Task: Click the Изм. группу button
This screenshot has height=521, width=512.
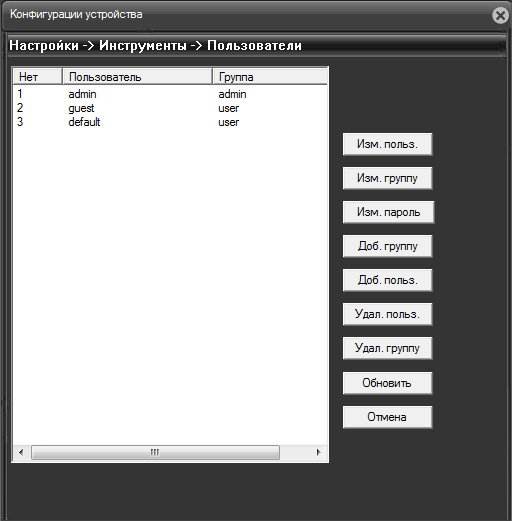Action: (x=387, y=178)
